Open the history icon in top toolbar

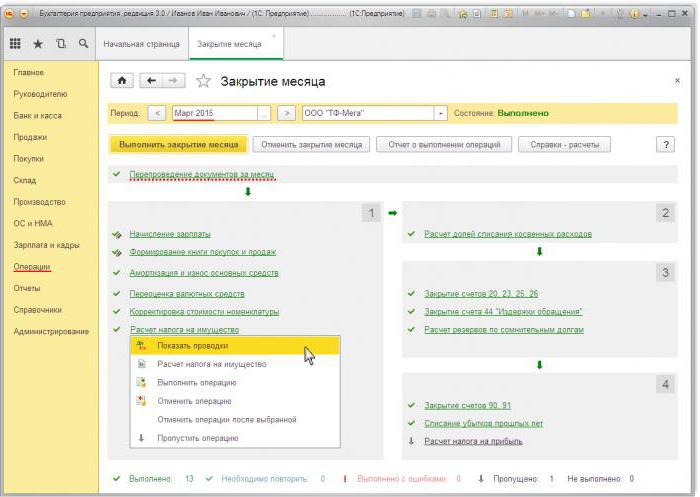[61, 44]
